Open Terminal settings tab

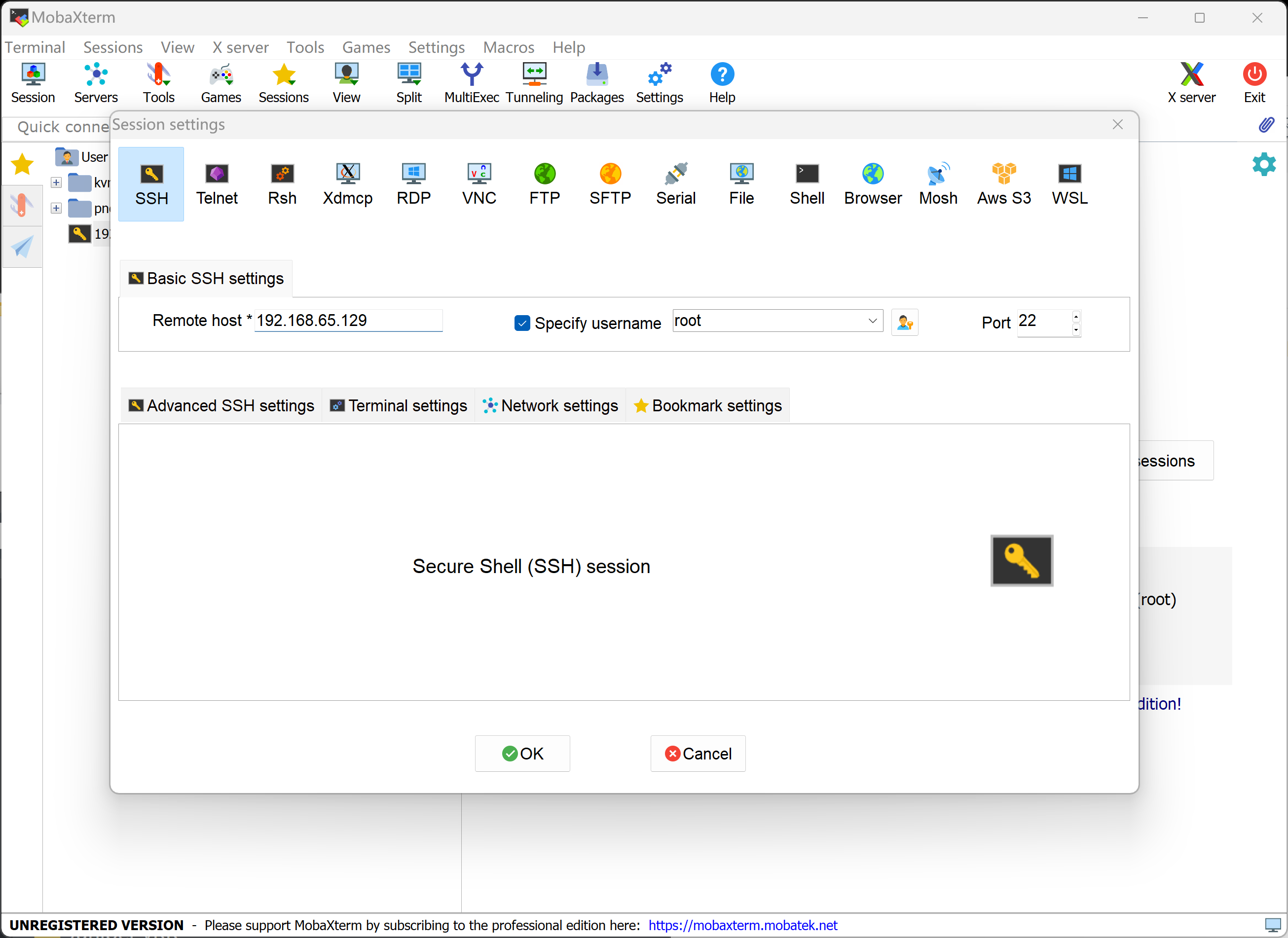[x=399, y=406]
